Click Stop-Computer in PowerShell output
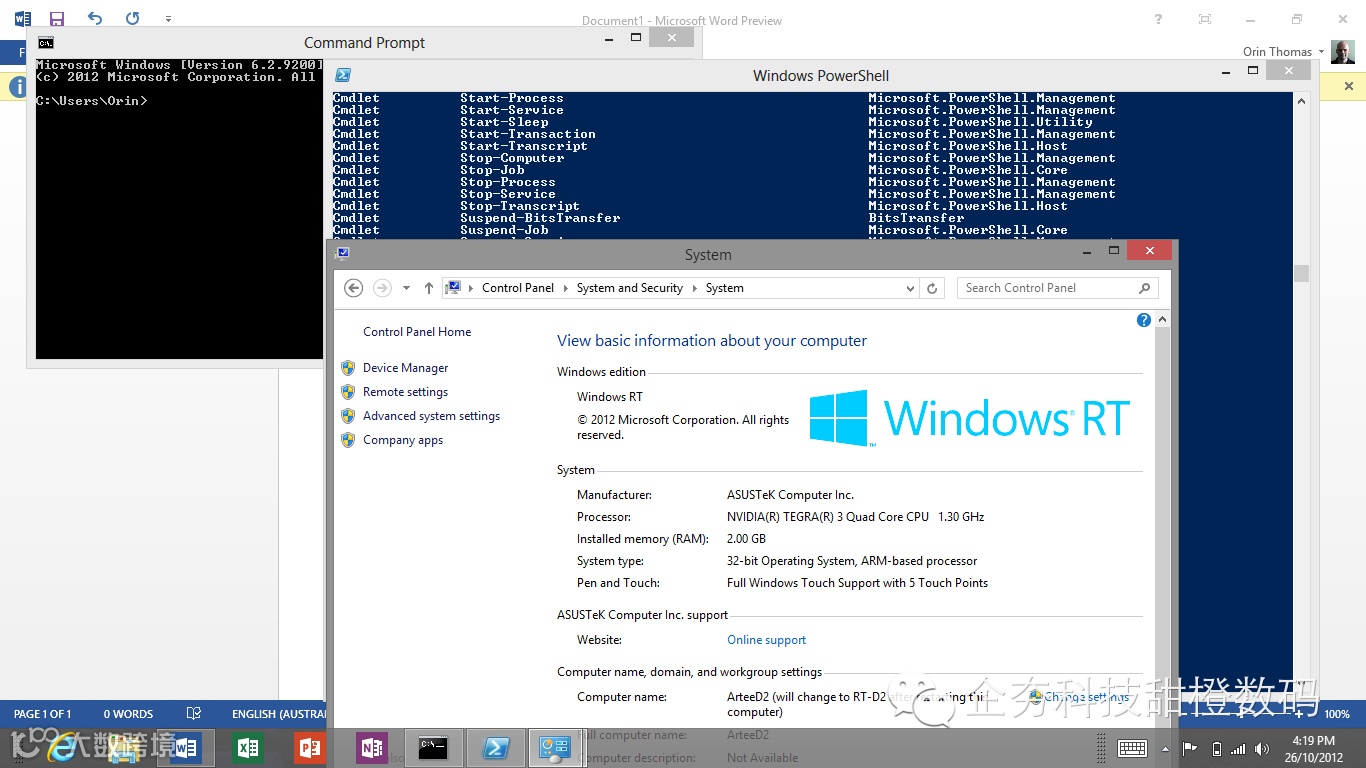 click(512, 158)
